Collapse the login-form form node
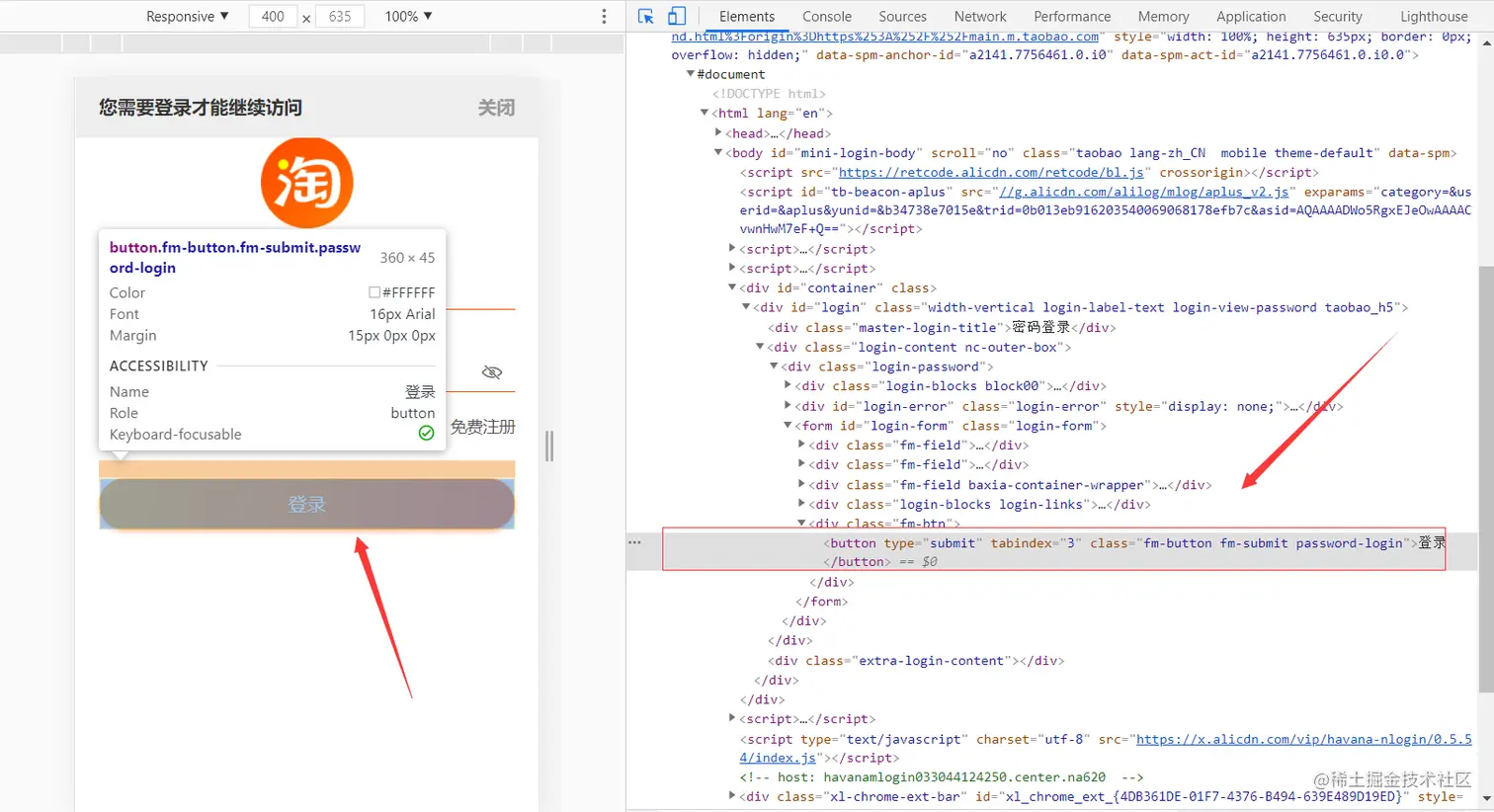This screenshot has height=812, width=1494. pyautogui.click(x=788, y=426)
